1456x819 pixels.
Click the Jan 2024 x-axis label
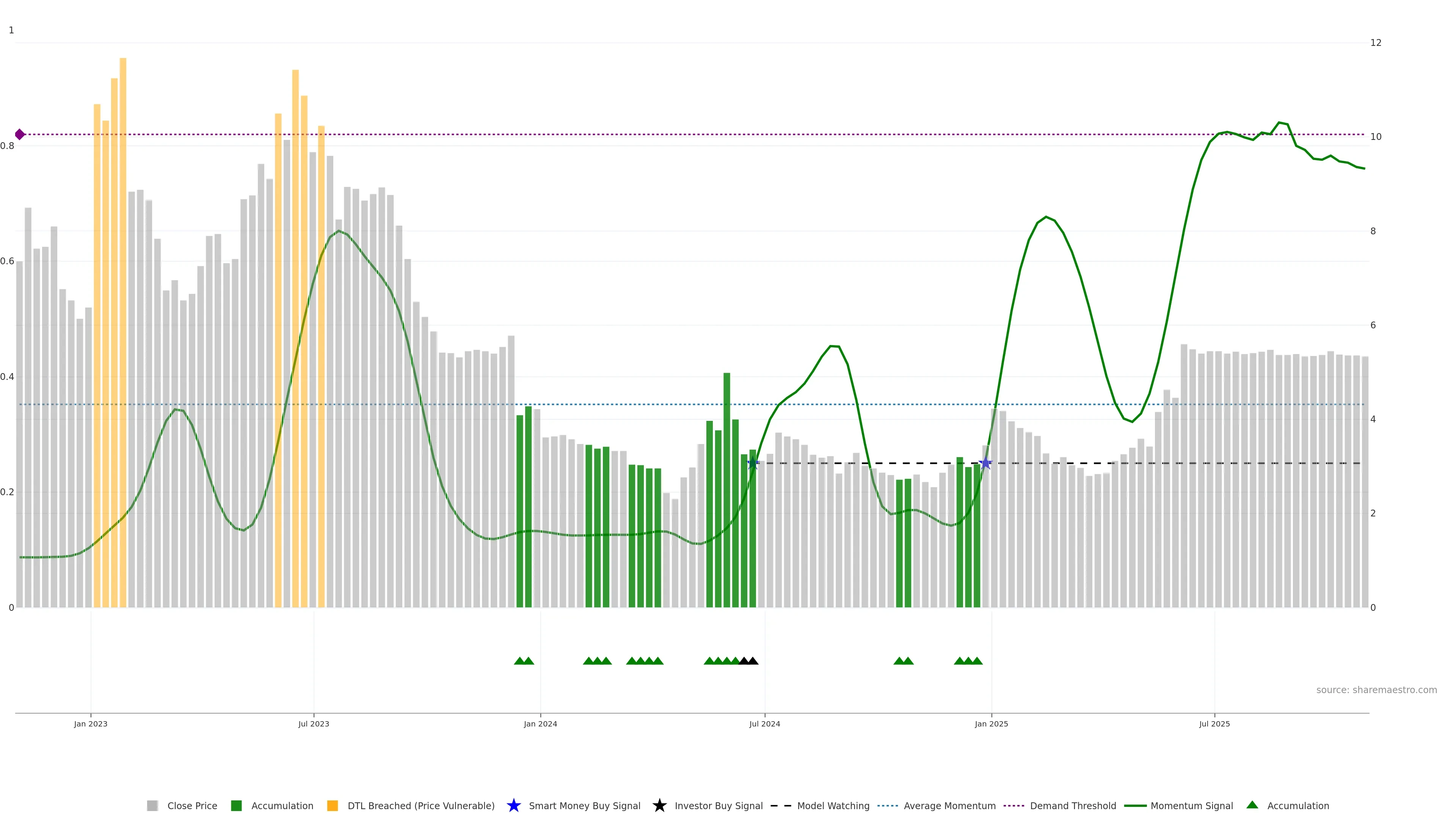pyautogui.click(x=540, y=723)
